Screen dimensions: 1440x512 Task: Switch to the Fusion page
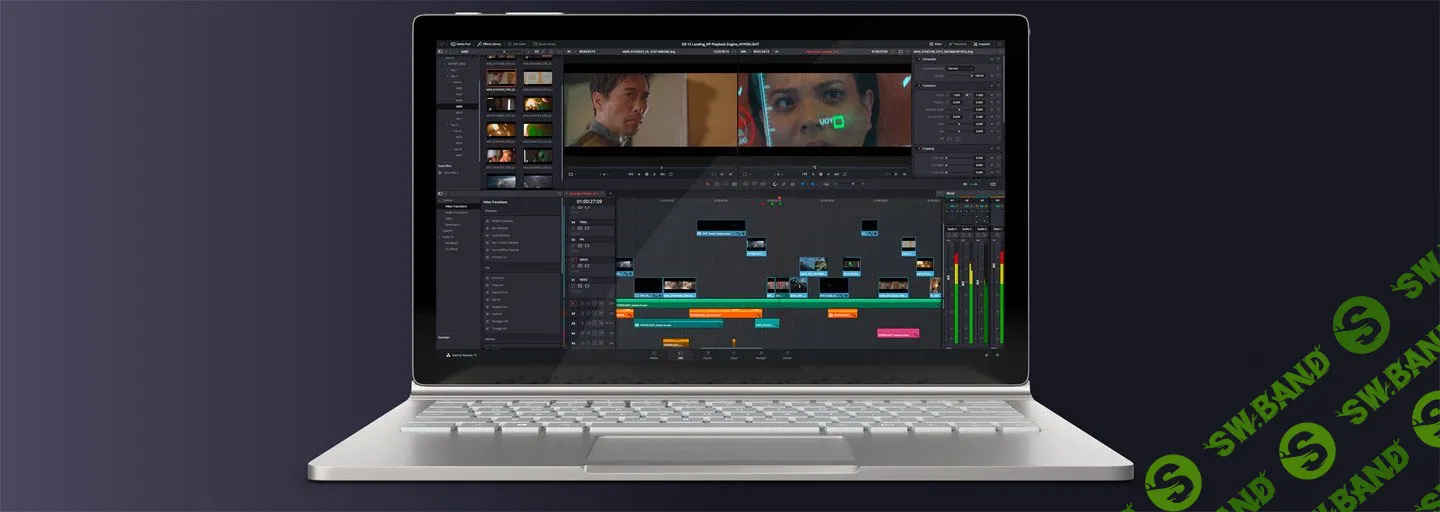707,355
